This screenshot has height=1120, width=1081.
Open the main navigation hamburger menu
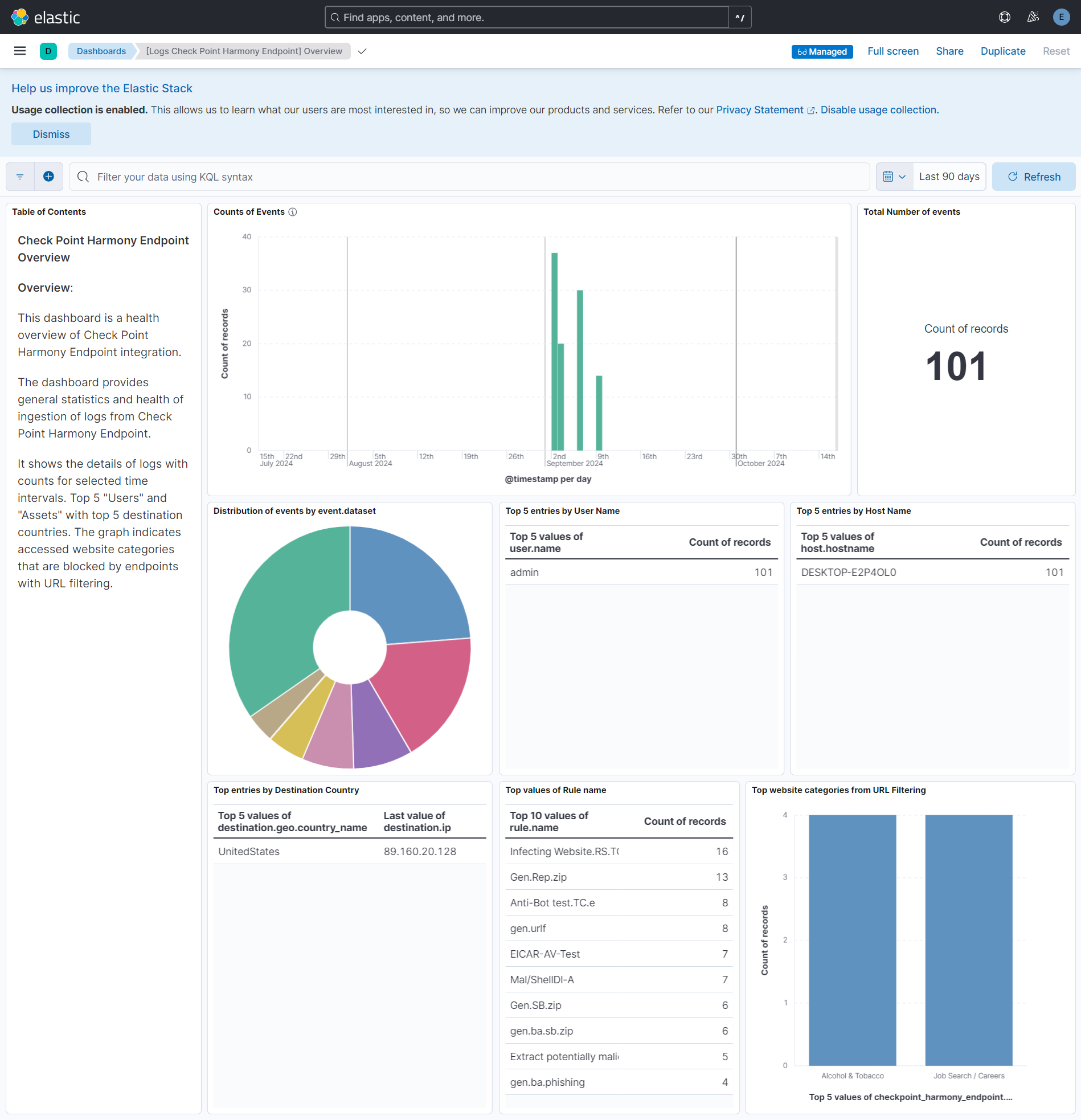19,51
